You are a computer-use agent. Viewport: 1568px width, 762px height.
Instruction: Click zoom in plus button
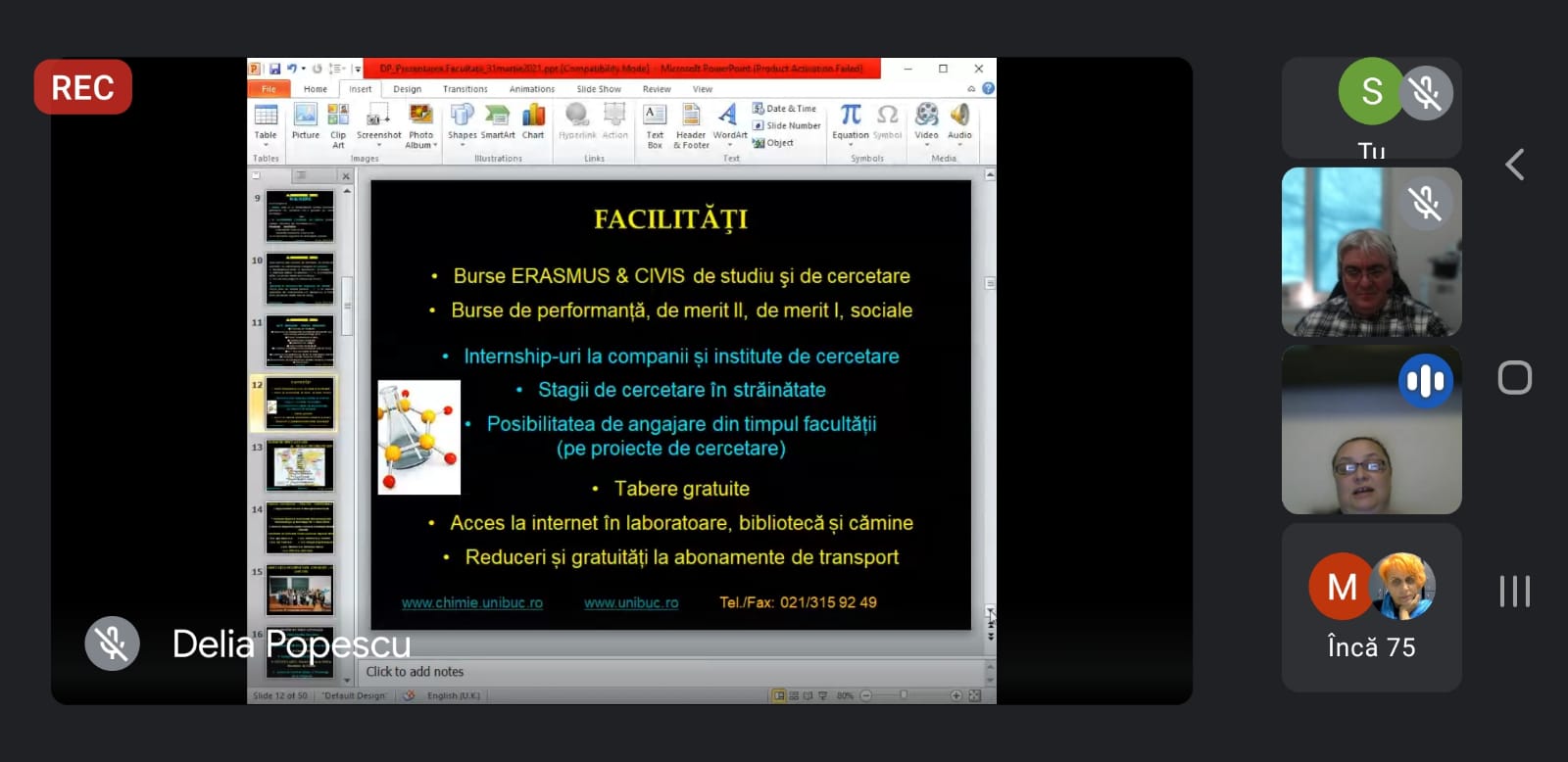pos(956,695)
